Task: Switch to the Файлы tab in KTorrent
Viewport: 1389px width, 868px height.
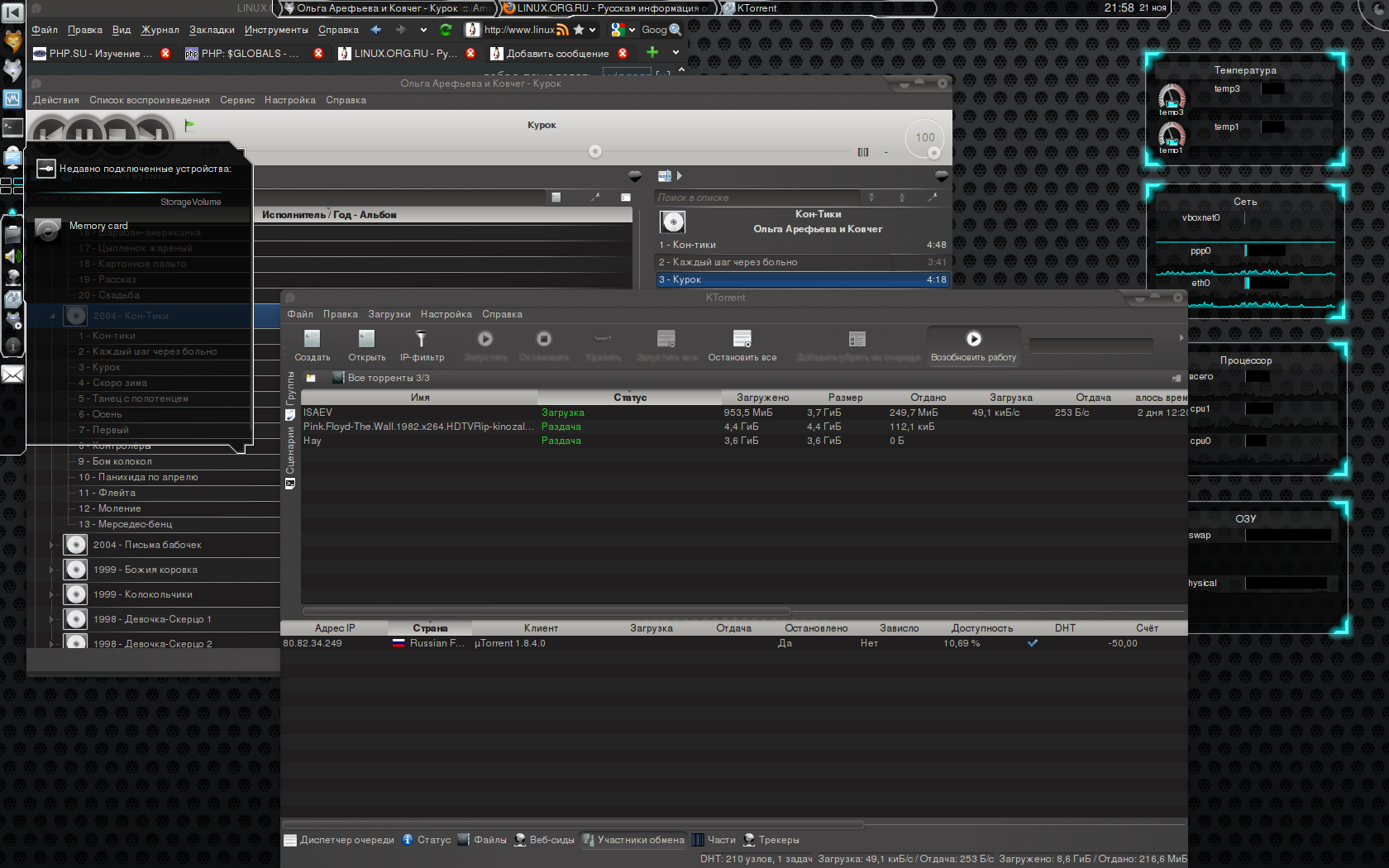Action: pyautogui.click(x=482, y=840)
